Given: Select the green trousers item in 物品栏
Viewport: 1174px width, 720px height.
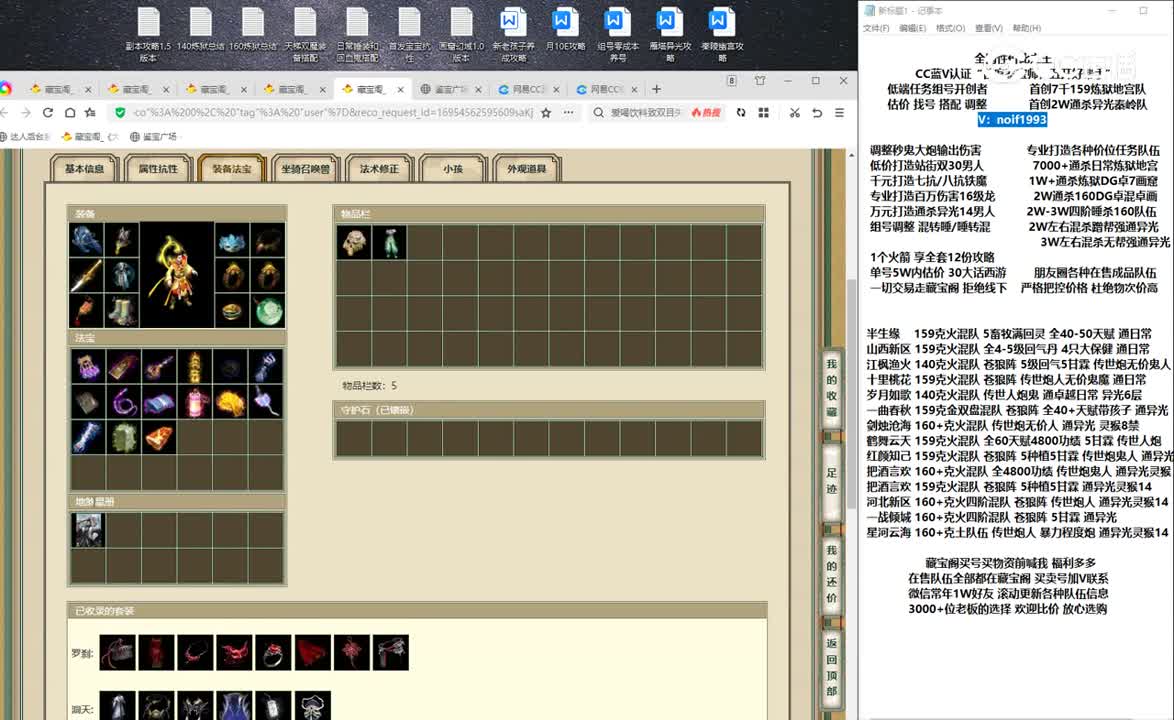Looking at the screenshot, I should (389, 242).
